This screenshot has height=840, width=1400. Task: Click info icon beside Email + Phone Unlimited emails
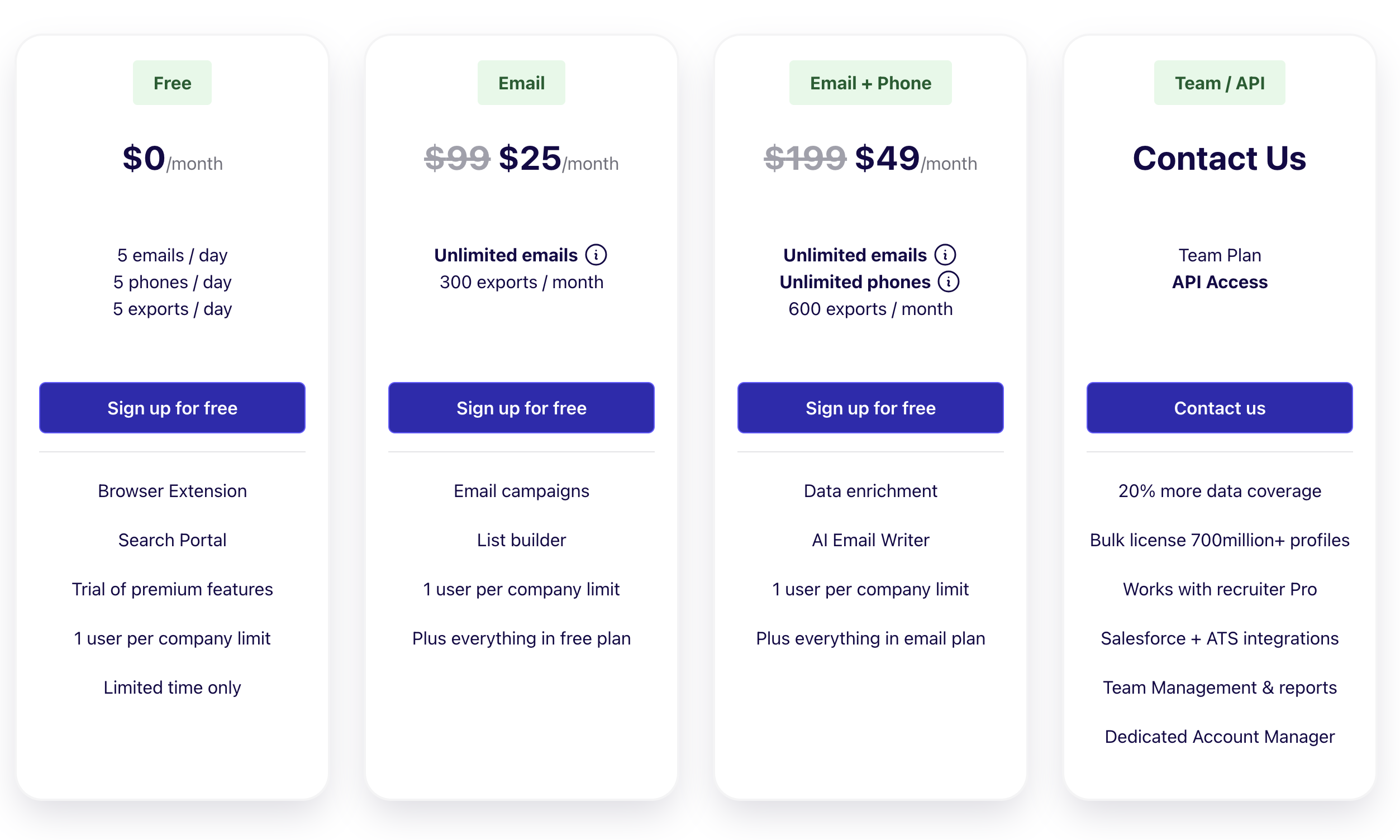(945, 255)
